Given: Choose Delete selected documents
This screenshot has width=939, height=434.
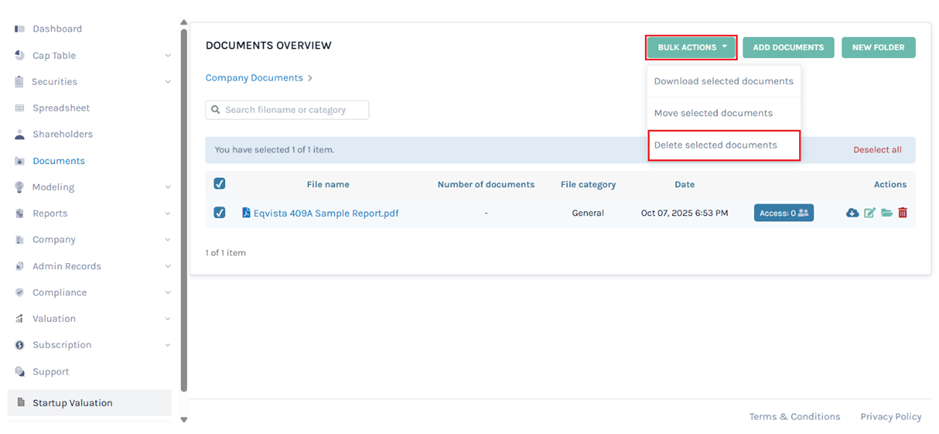Looking at the screenshot, I should click(715, 145).
